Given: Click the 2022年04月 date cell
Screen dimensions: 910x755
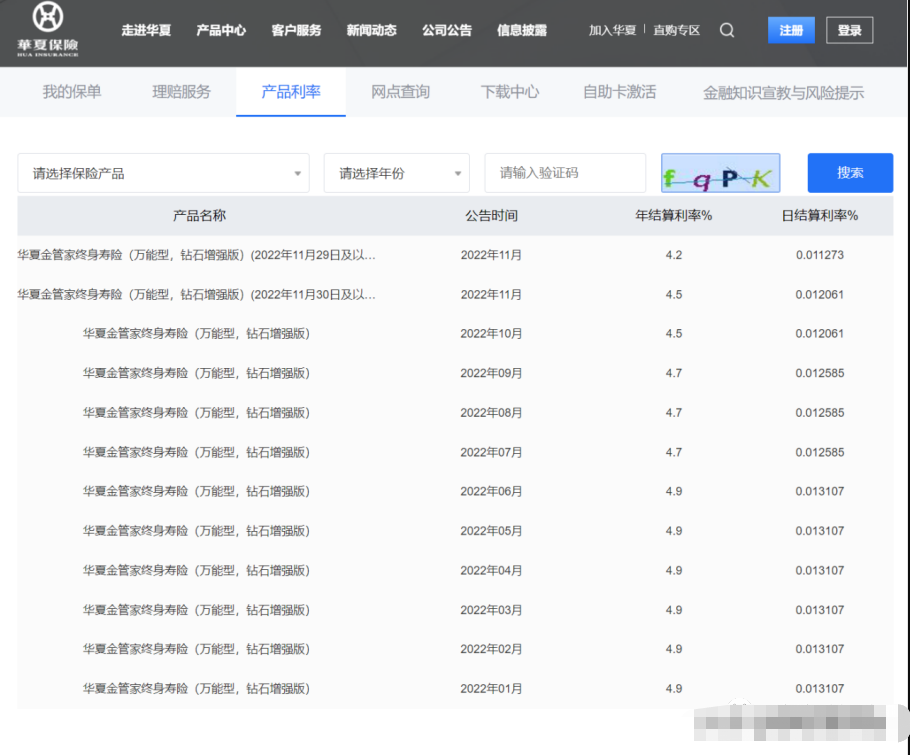Looking at the screenshot, I should [491, 570].
